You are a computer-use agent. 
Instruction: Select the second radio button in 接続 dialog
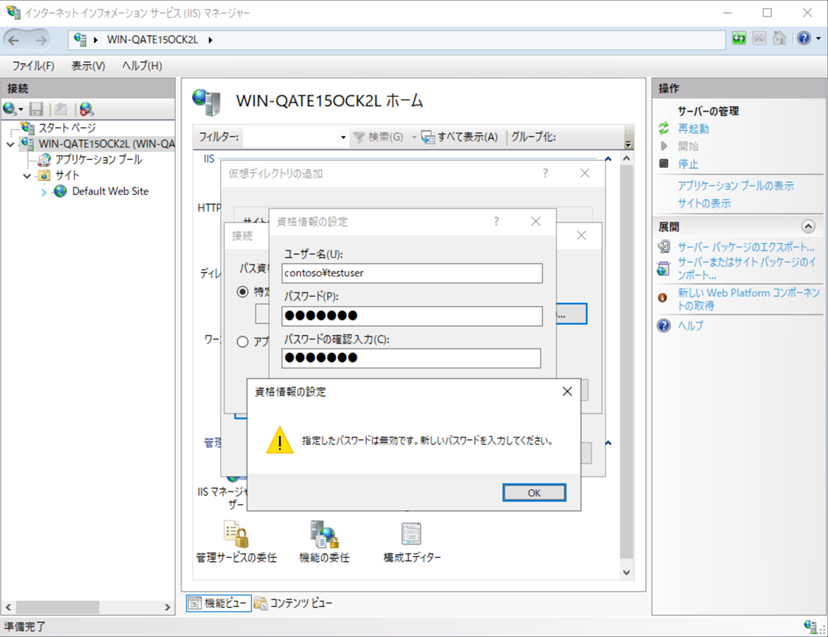point(242,341)
